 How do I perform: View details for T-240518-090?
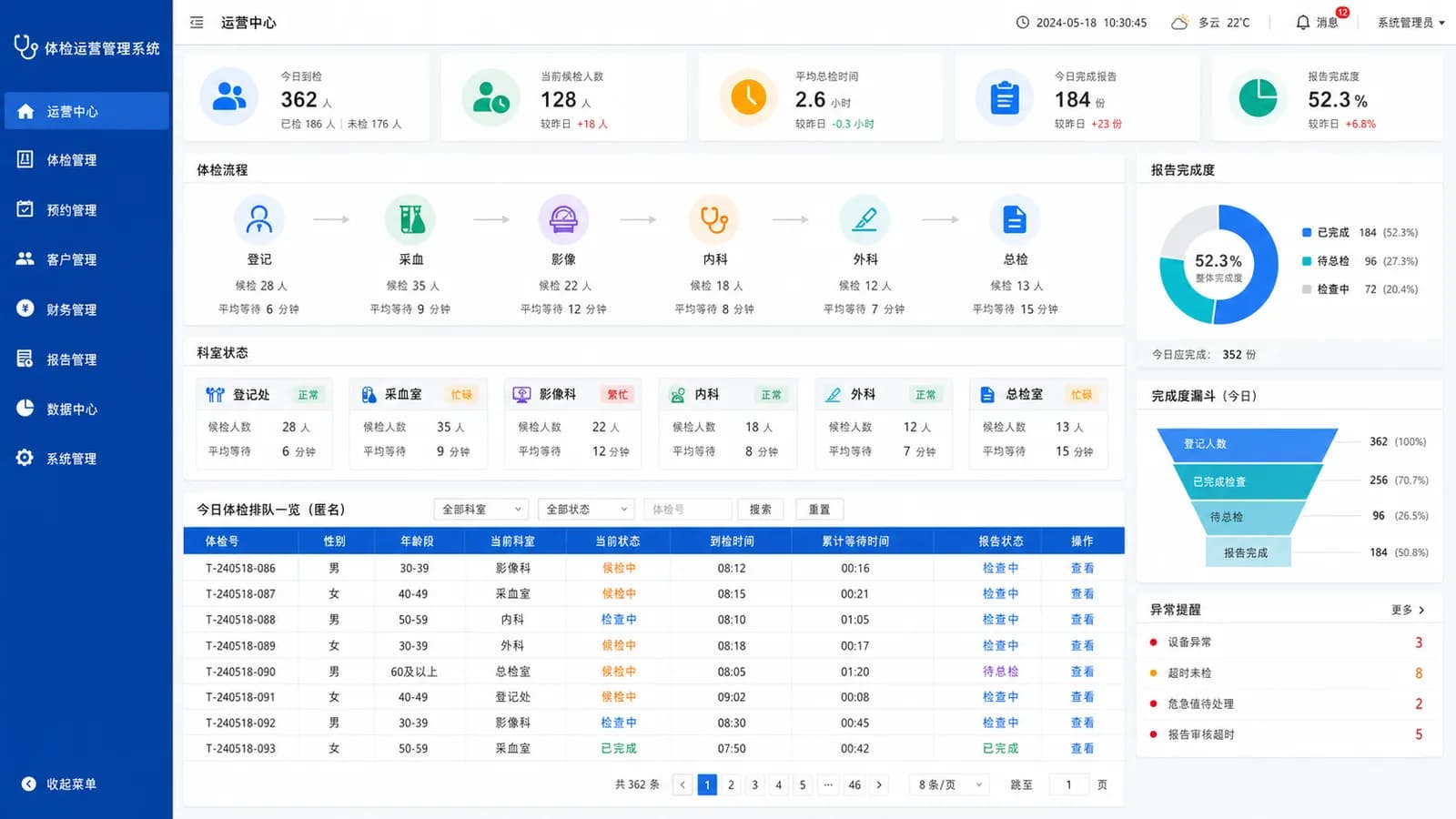pos(1082,672)
